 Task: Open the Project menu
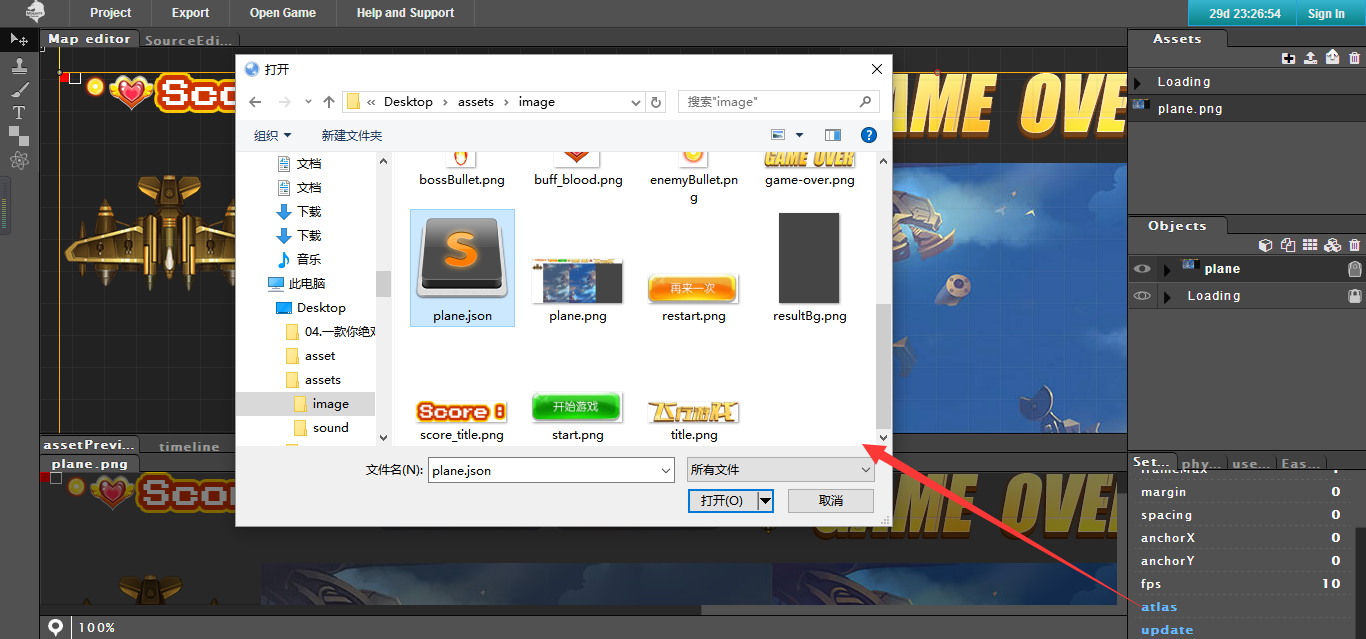[110, 13]
